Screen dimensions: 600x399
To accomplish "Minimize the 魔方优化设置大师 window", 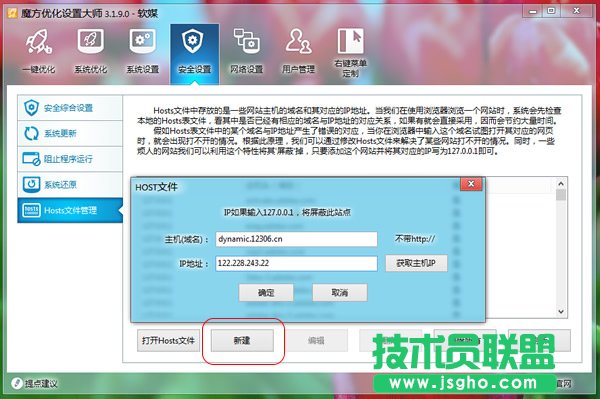I will pyautogui.click(x=533, y=11).
